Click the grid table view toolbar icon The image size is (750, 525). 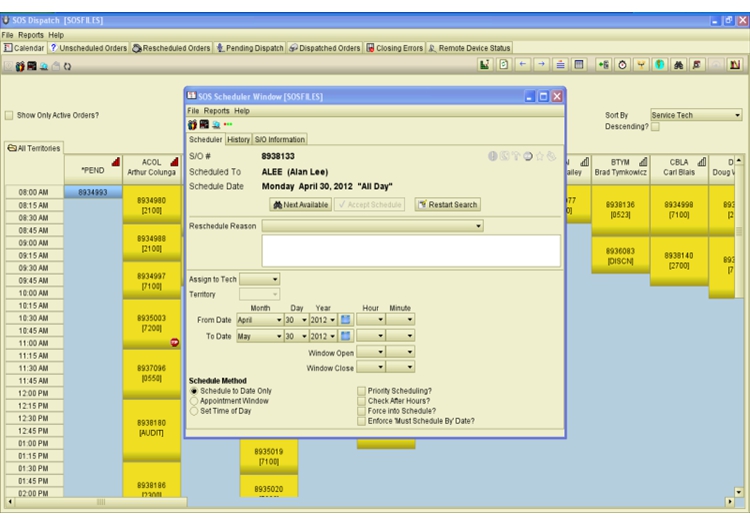(579, 65)
